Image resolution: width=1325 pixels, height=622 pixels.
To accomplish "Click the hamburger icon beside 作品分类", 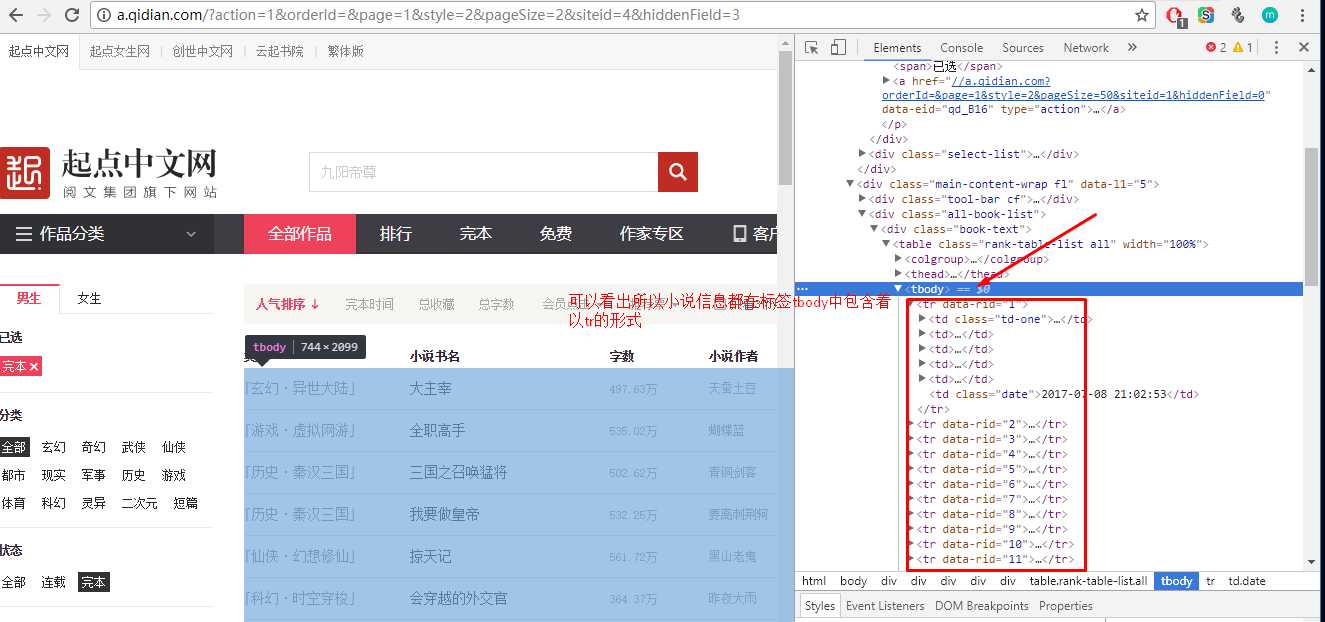I will (23, 234).
